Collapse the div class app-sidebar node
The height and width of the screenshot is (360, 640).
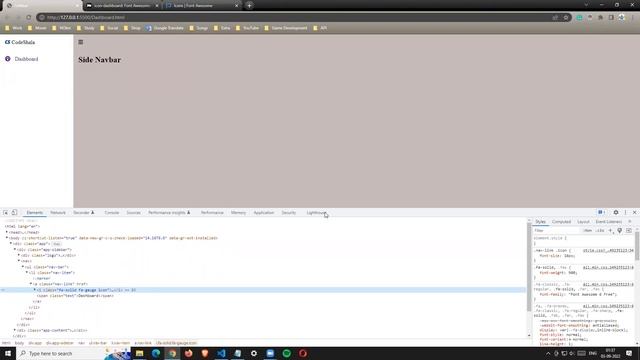(15, 249)
